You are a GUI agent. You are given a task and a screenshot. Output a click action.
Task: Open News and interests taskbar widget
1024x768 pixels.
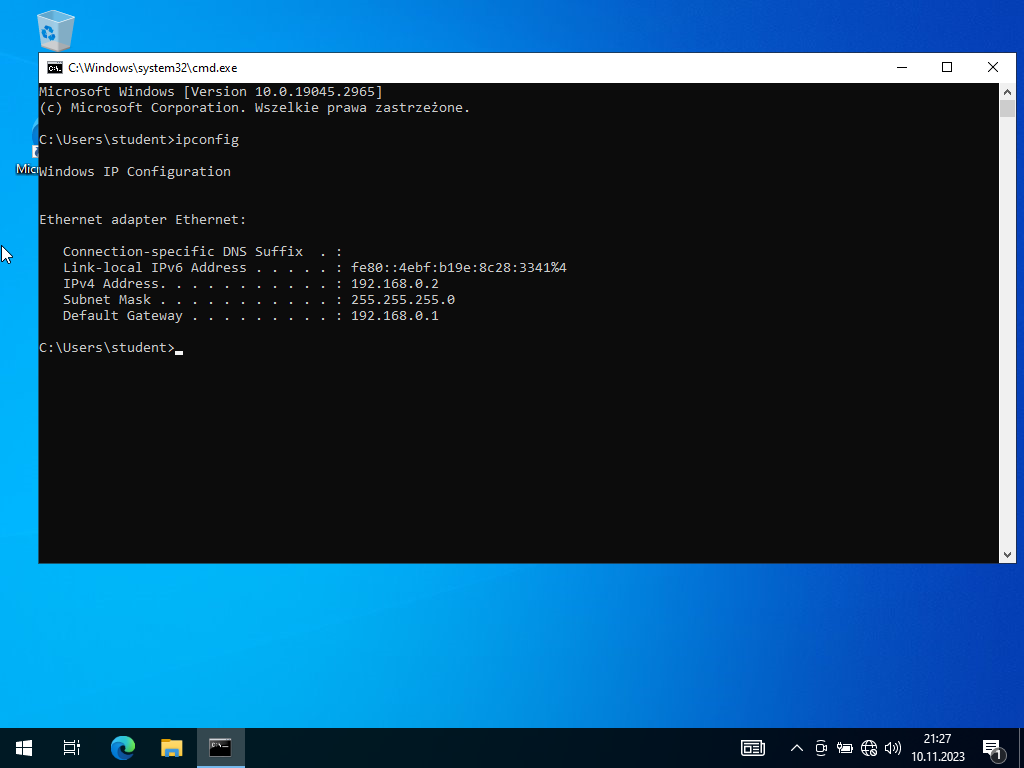752,748
